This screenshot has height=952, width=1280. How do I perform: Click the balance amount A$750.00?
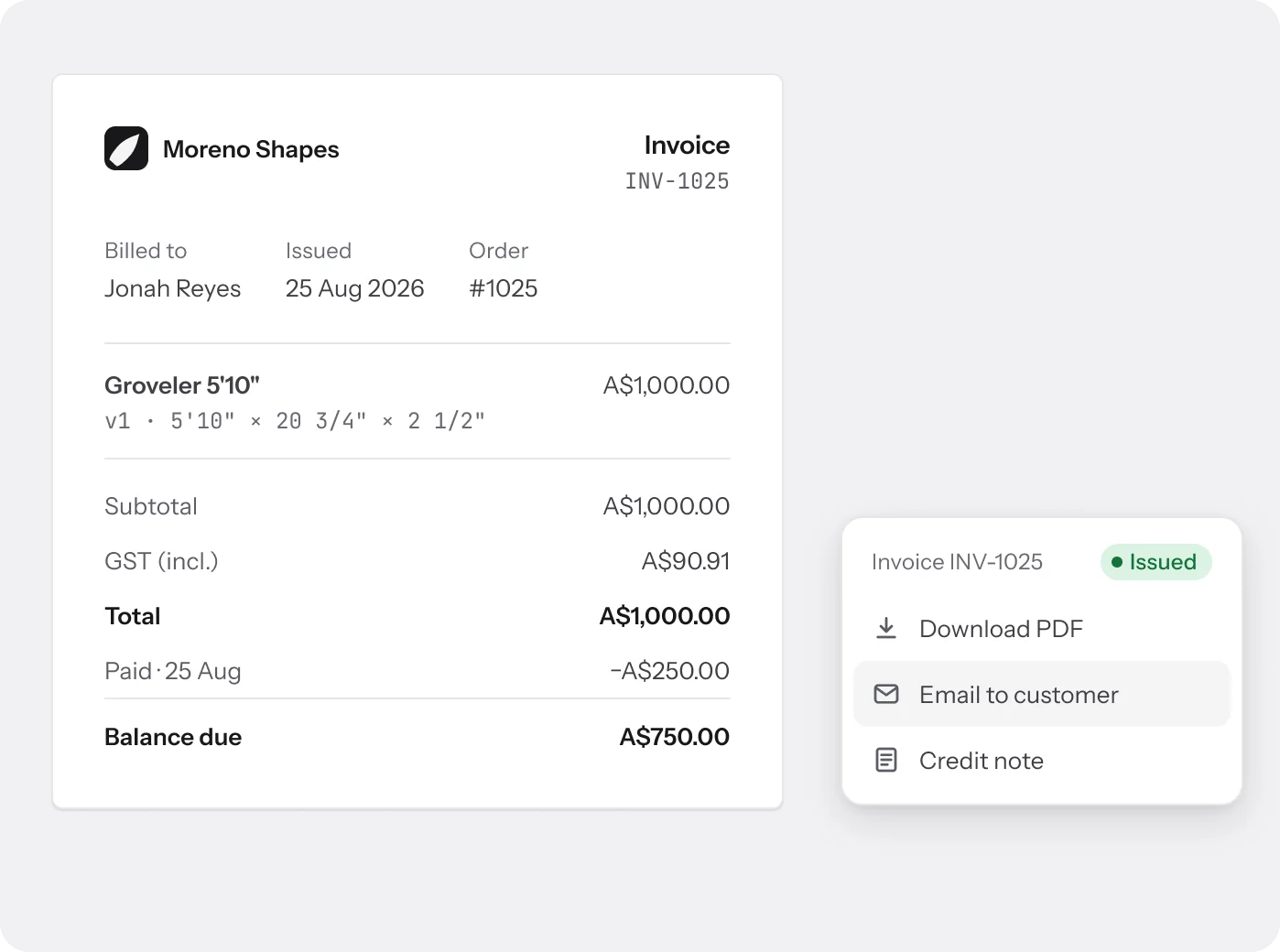coord(675,737)
